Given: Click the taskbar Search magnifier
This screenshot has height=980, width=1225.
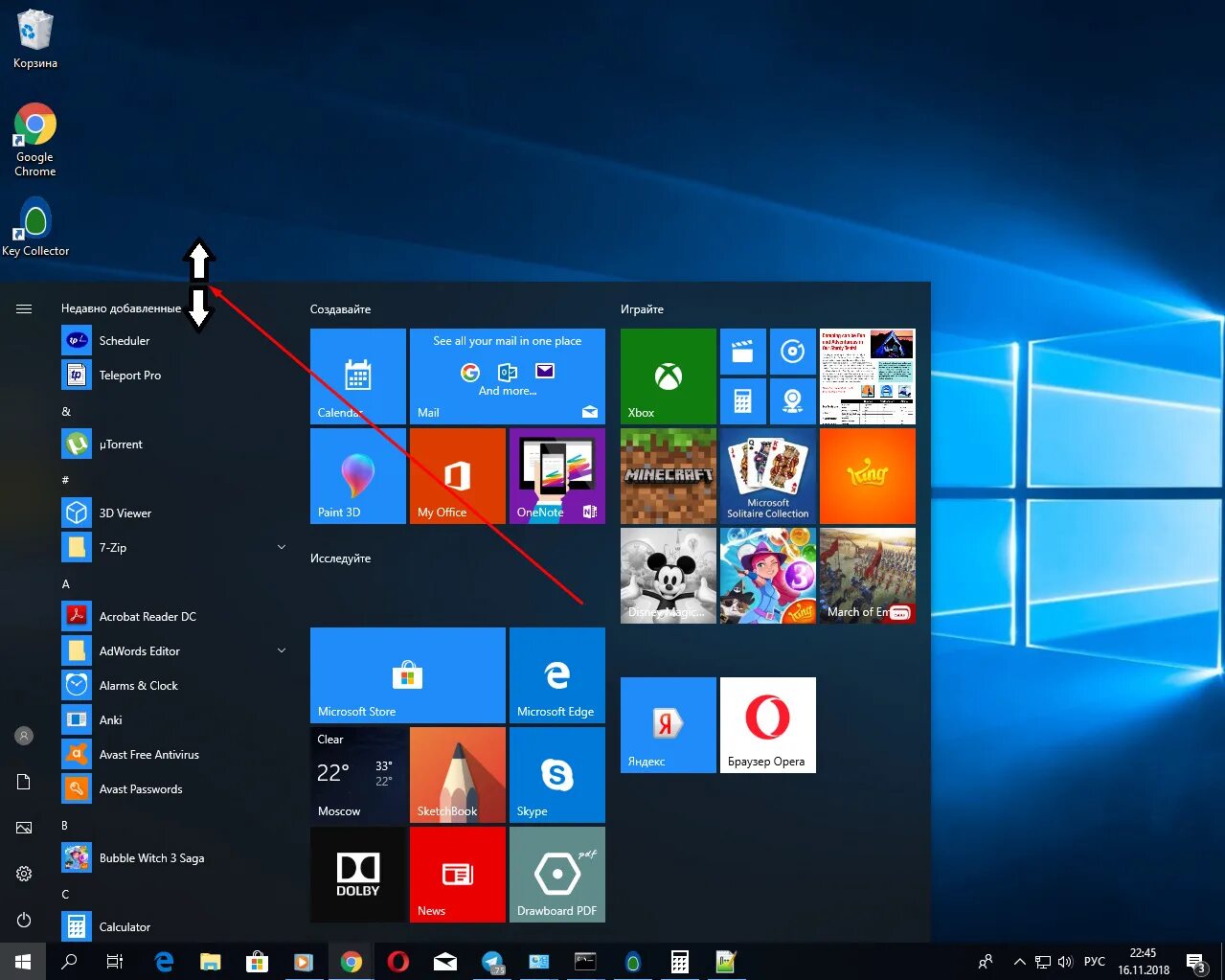Looking at the screenshot, I should click(69, 962).
